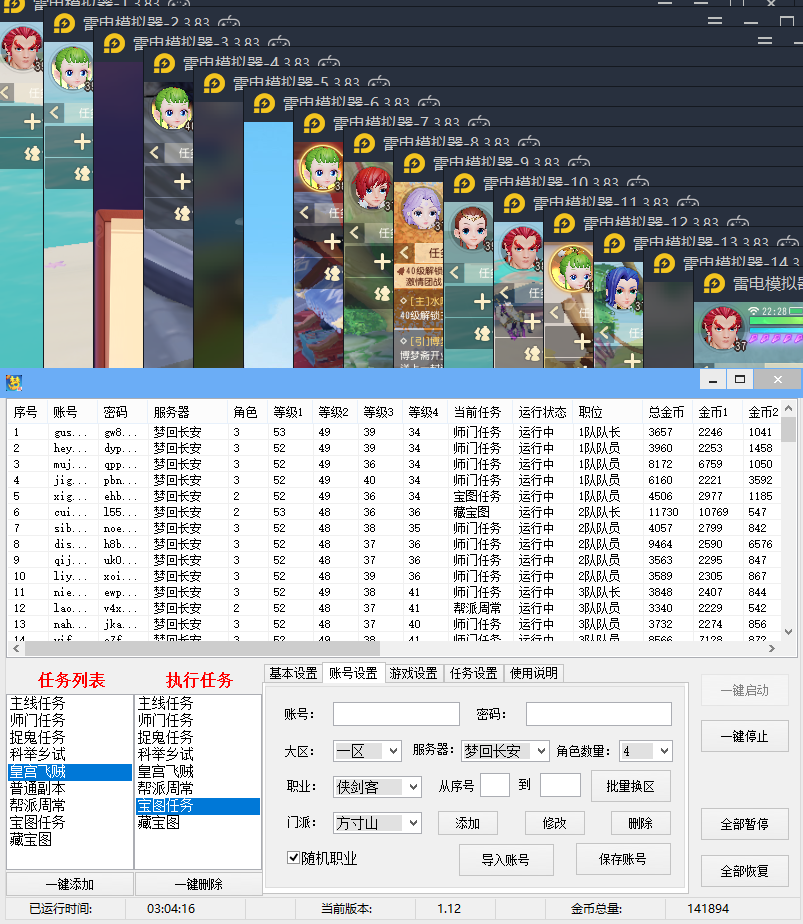
Task: Tap the team members icon in emulator window 8
Action: click(x=382, y=293)
